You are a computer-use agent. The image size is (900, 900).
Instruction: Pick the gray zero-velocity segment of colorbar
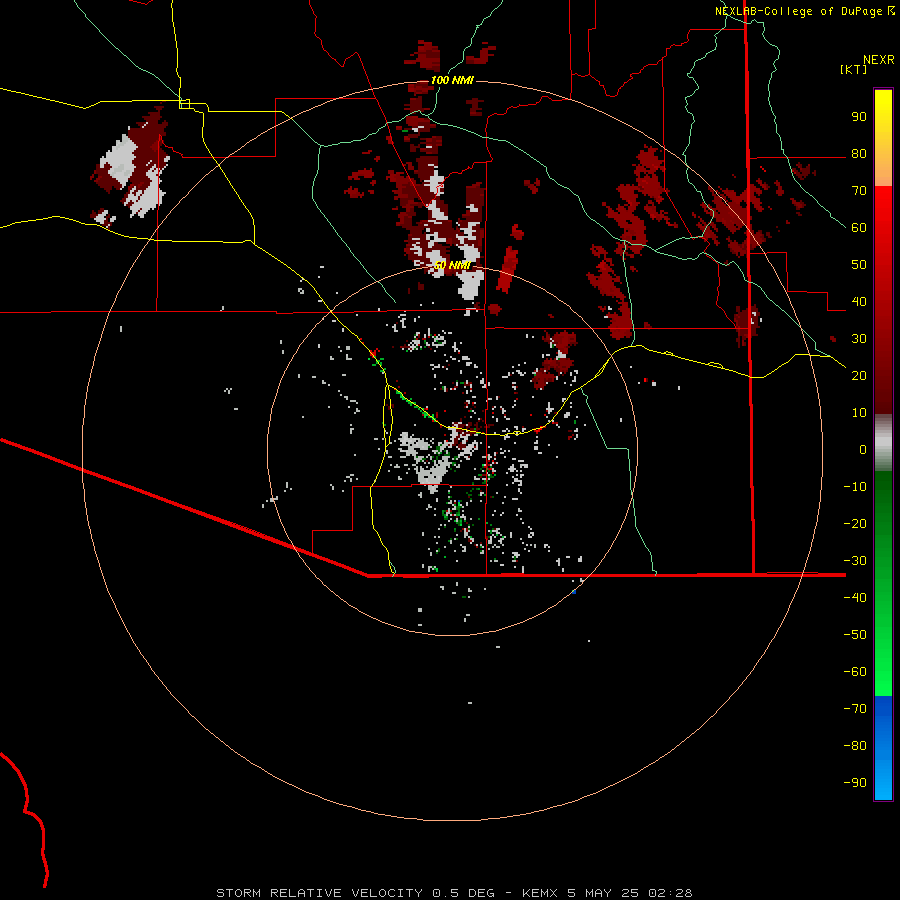pyautogui.click(x=883, y=443)
